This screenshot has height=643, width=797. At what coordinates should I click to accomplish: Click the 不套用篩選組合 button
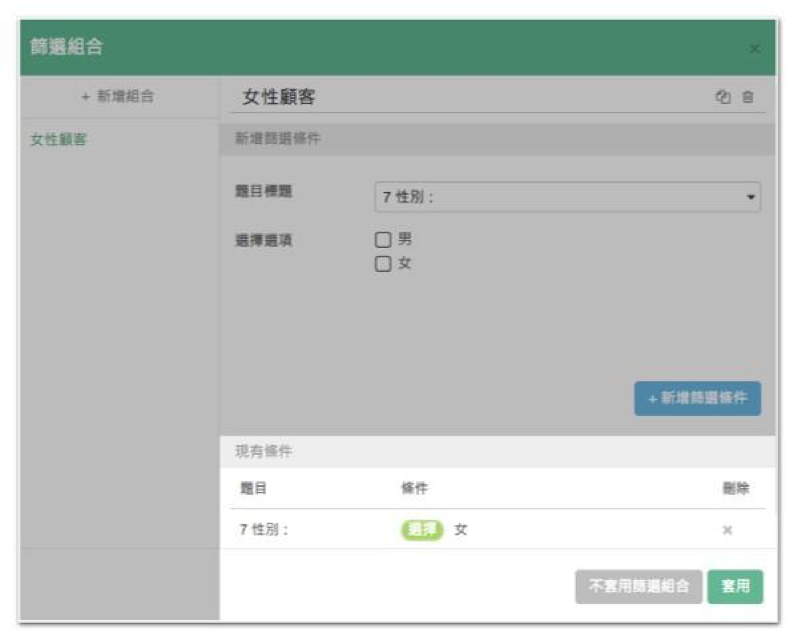pos(638,587)
